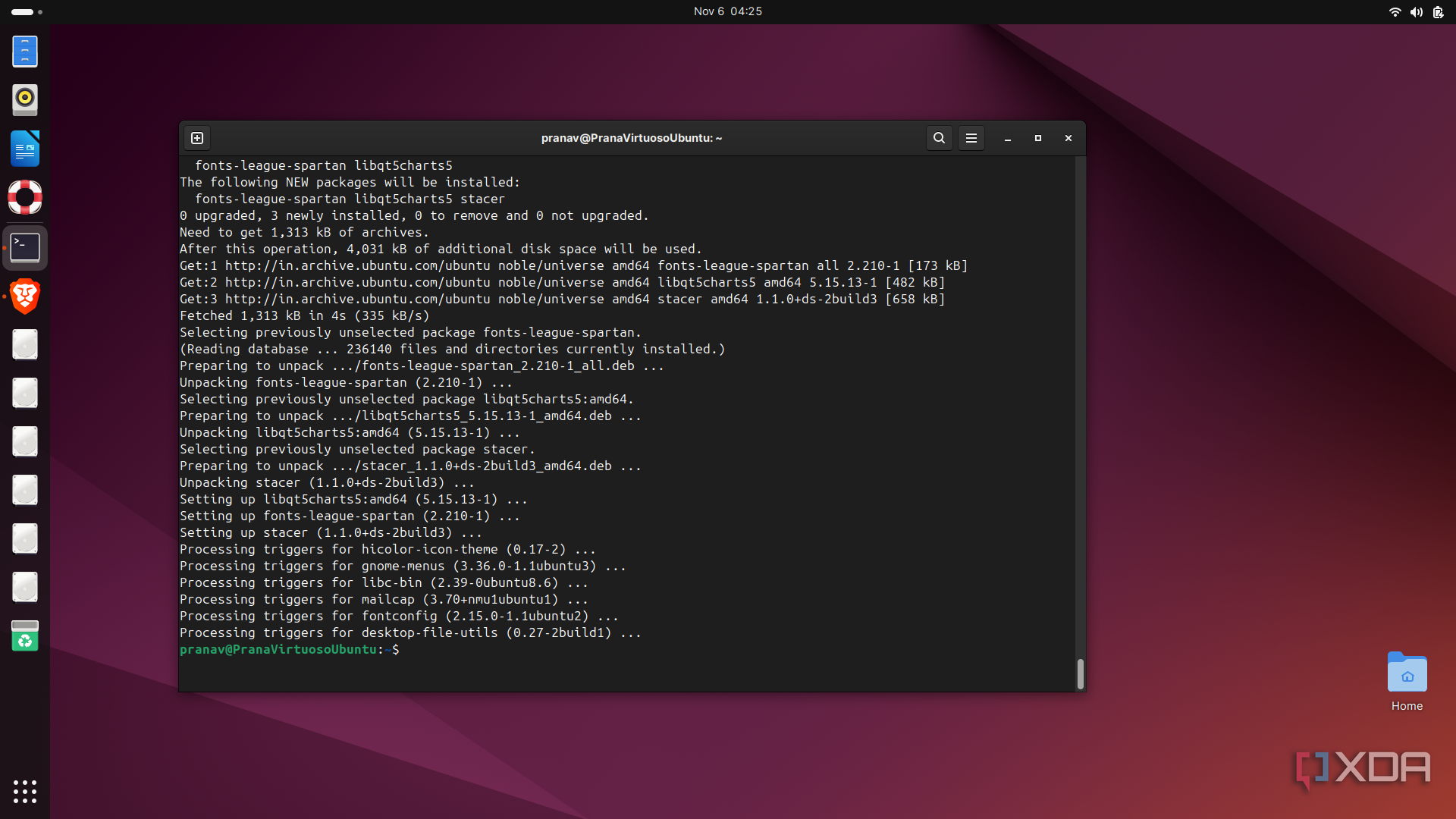Click the Activities workspace indicator
This screenshot has width=1456, height=819.
point(27,11)
